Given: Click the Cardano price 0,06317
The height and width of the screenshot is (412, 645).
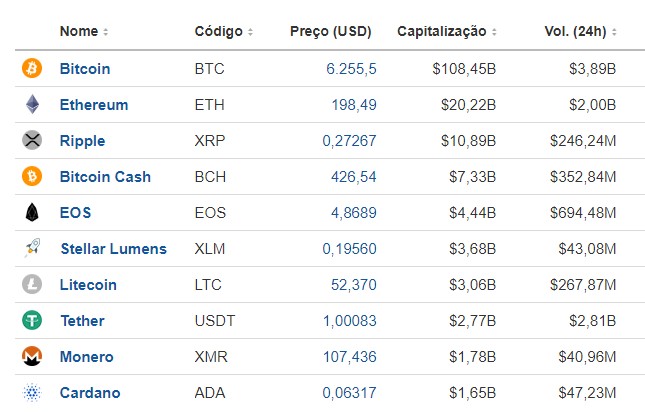Looking at the screenshot, I should pos(349,393).
